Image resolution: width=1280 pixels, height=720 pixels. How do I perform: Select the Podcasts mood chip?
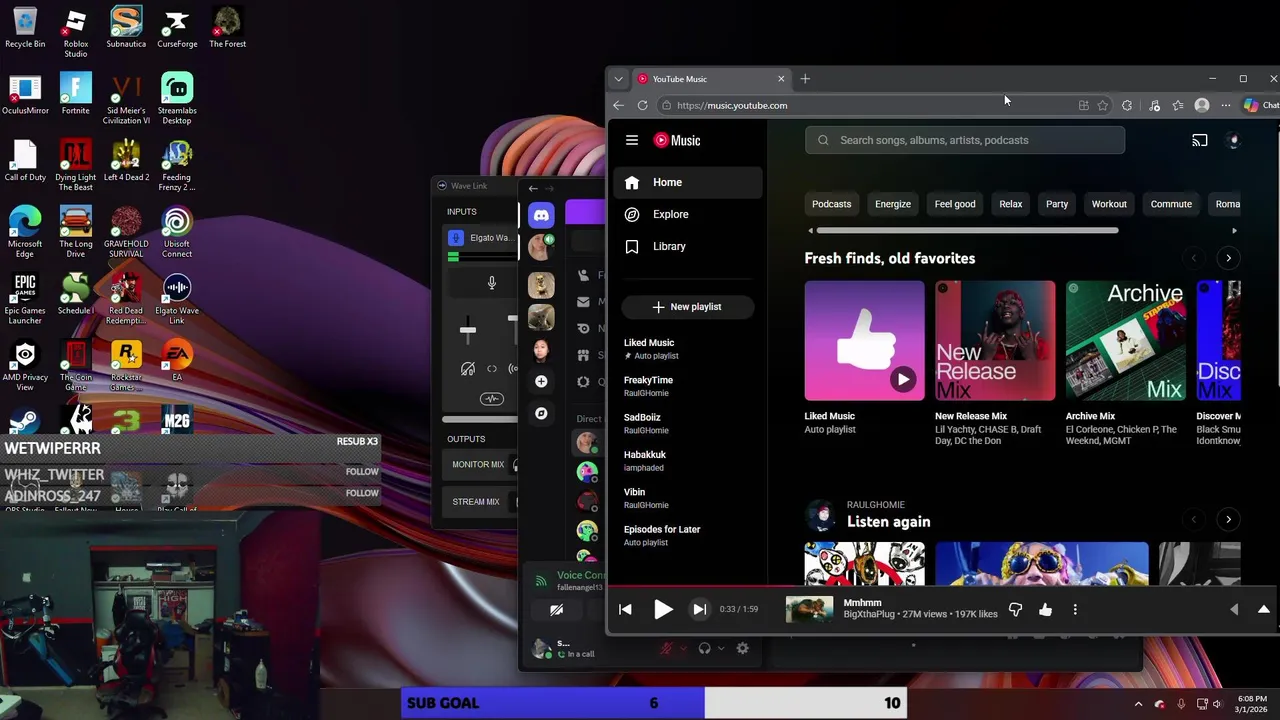831,204
